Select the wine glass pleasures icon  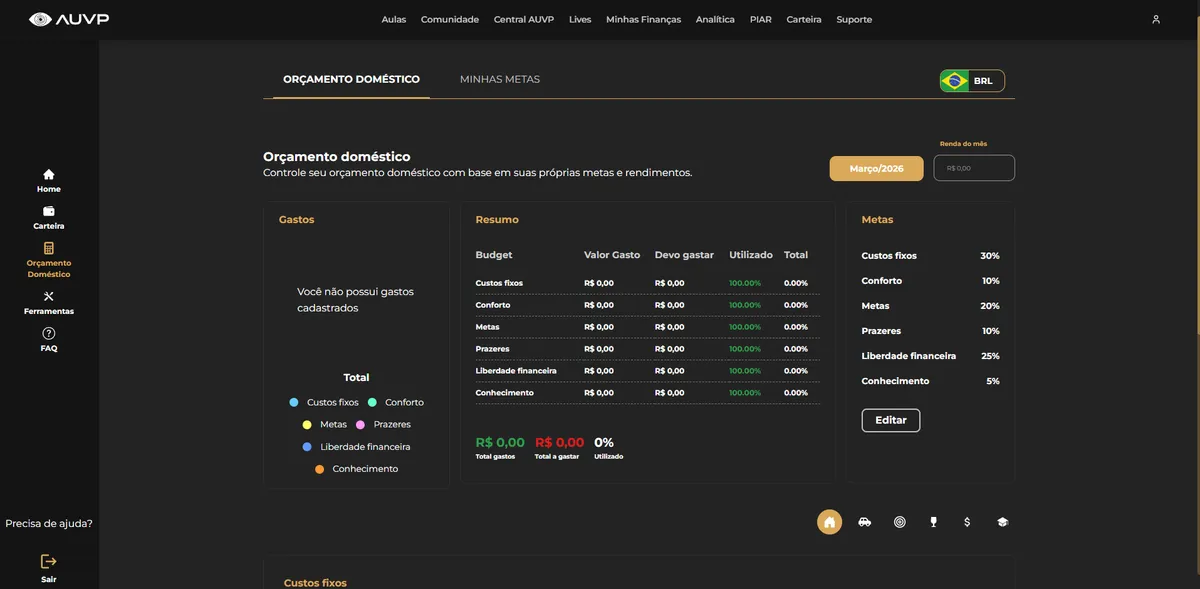pos(933,522)
